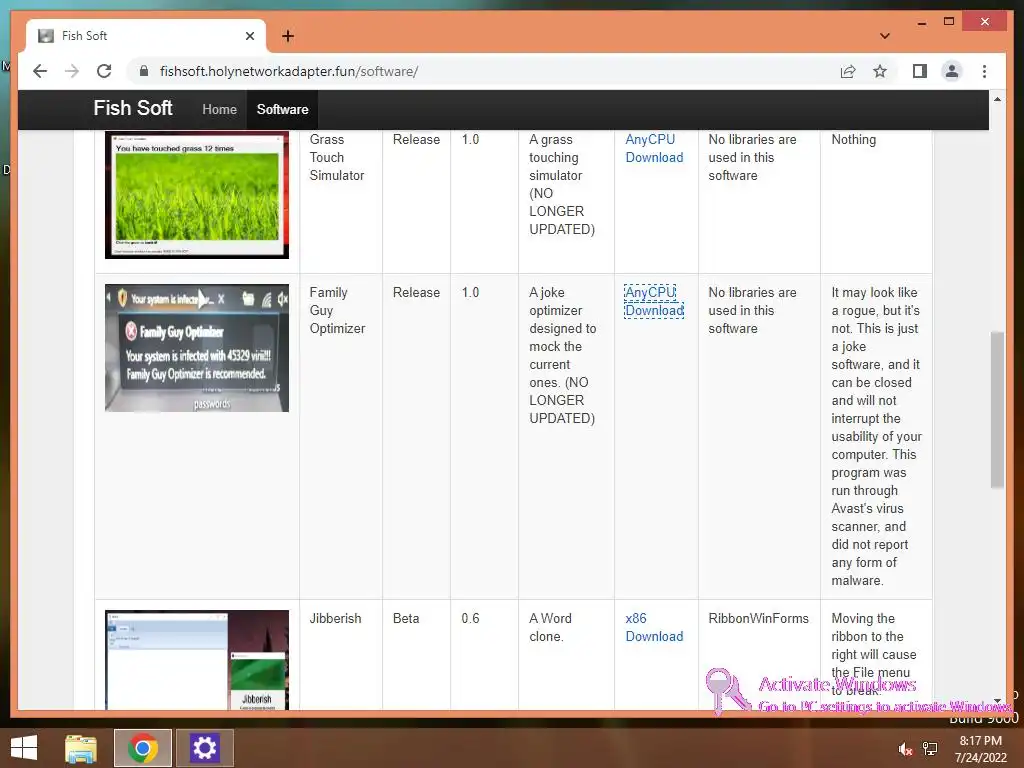Click Release status in Grass Touch row
The height and width of the screenshot is (768, 1024).
pos(416,139)
